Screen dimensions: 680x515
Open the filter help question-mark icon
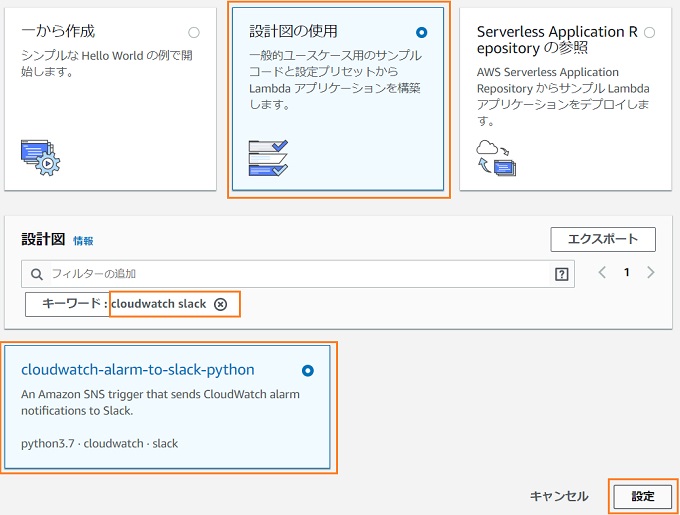point(561,274)
